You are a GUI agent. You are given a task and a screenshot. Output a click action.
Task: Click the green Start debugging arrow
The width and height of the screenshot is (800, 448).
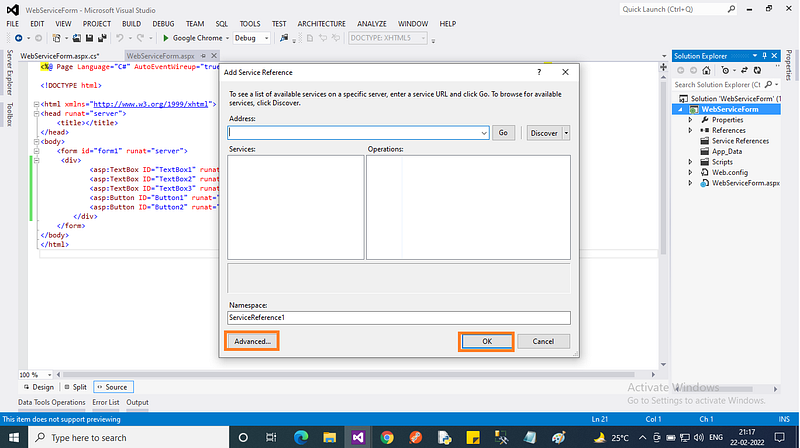pyautogui.click(x=166, y=38)
